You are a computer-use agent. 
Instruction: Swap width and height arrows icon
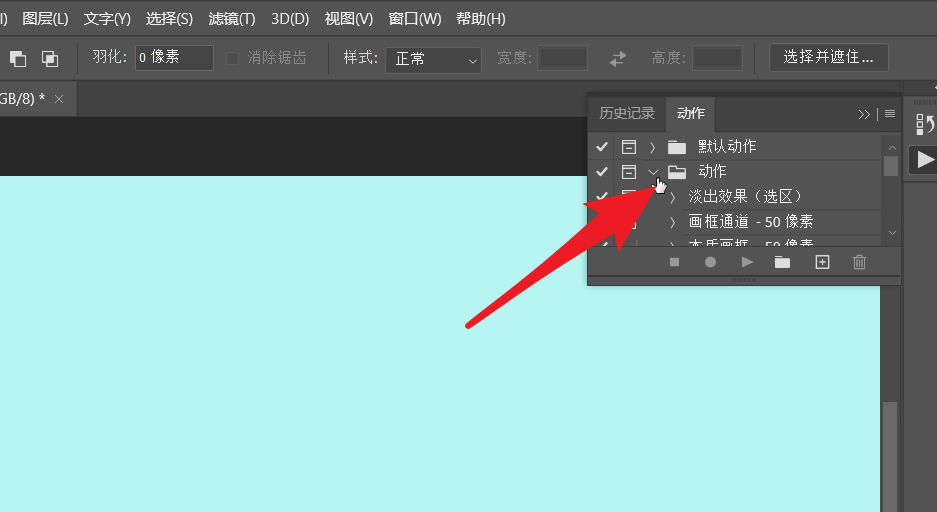tap(618, 59)
